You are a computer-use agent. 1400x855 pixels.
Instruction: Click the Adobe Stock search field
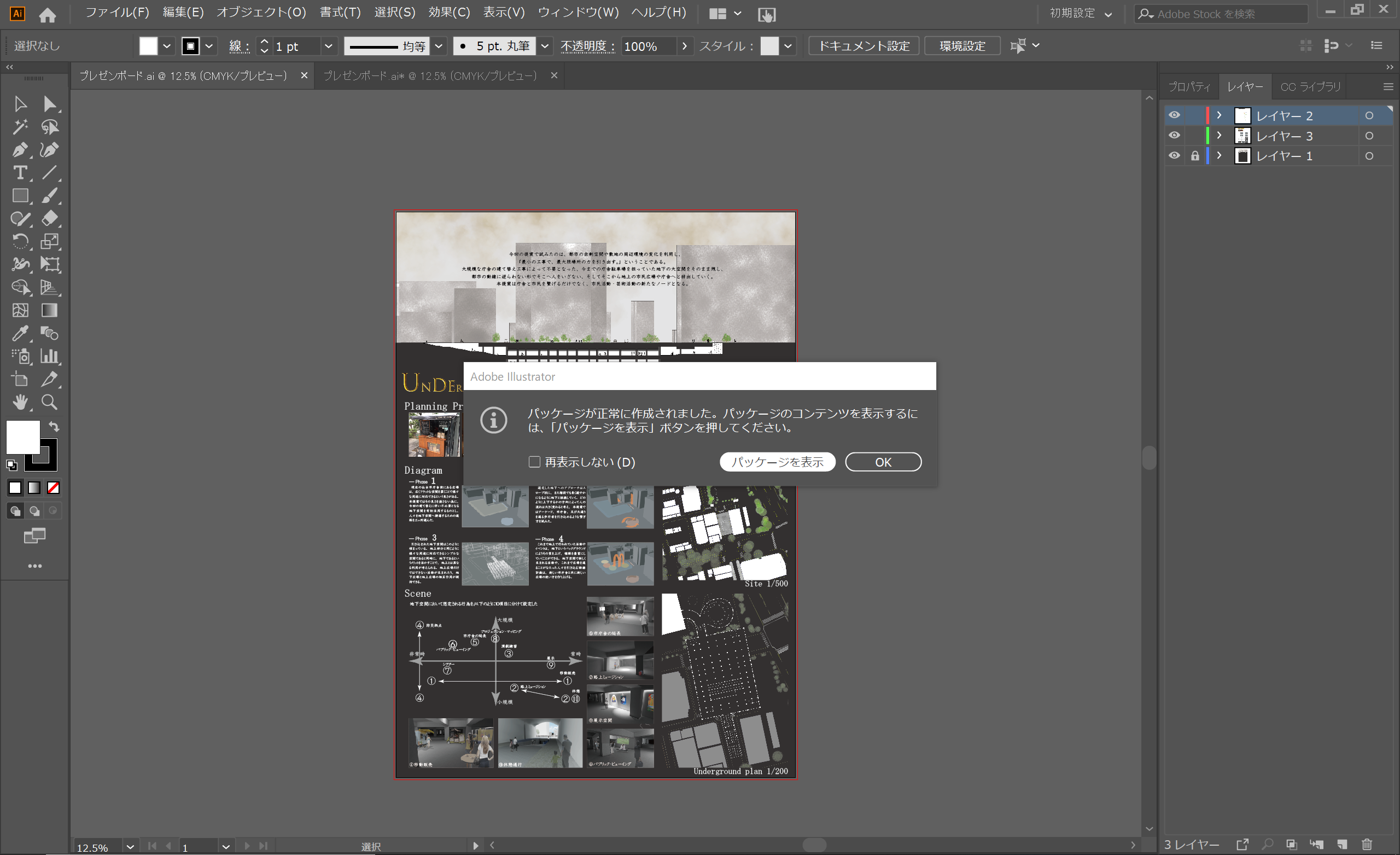(1222, 14)
